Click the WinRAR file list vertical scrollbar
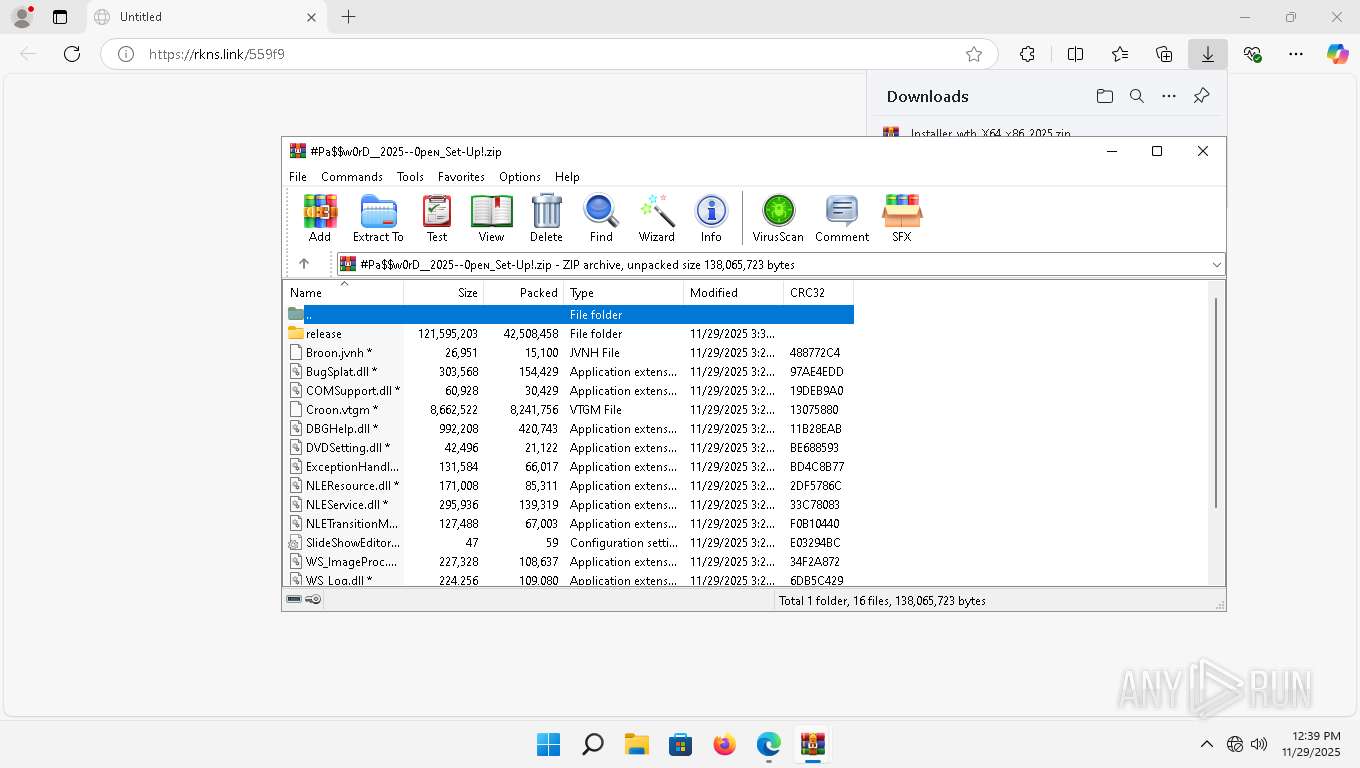The image size is (1360, 768). click(1216, 402)
